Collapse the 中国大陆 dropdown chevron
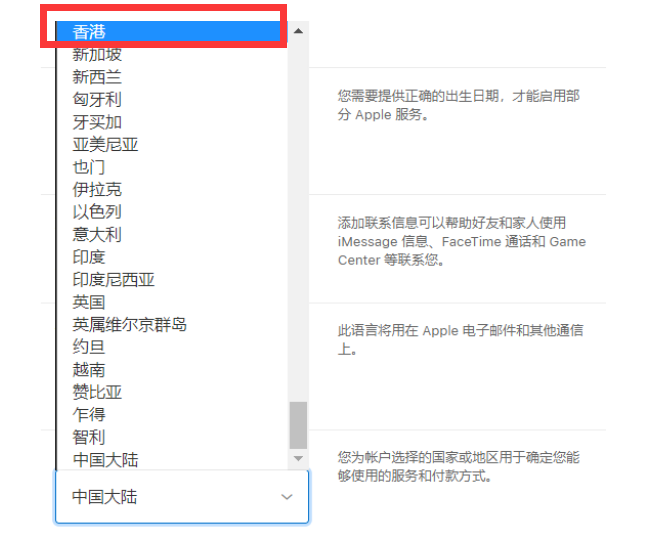The image size is (664, 543). pyautogui.click(x=287, y=497)
